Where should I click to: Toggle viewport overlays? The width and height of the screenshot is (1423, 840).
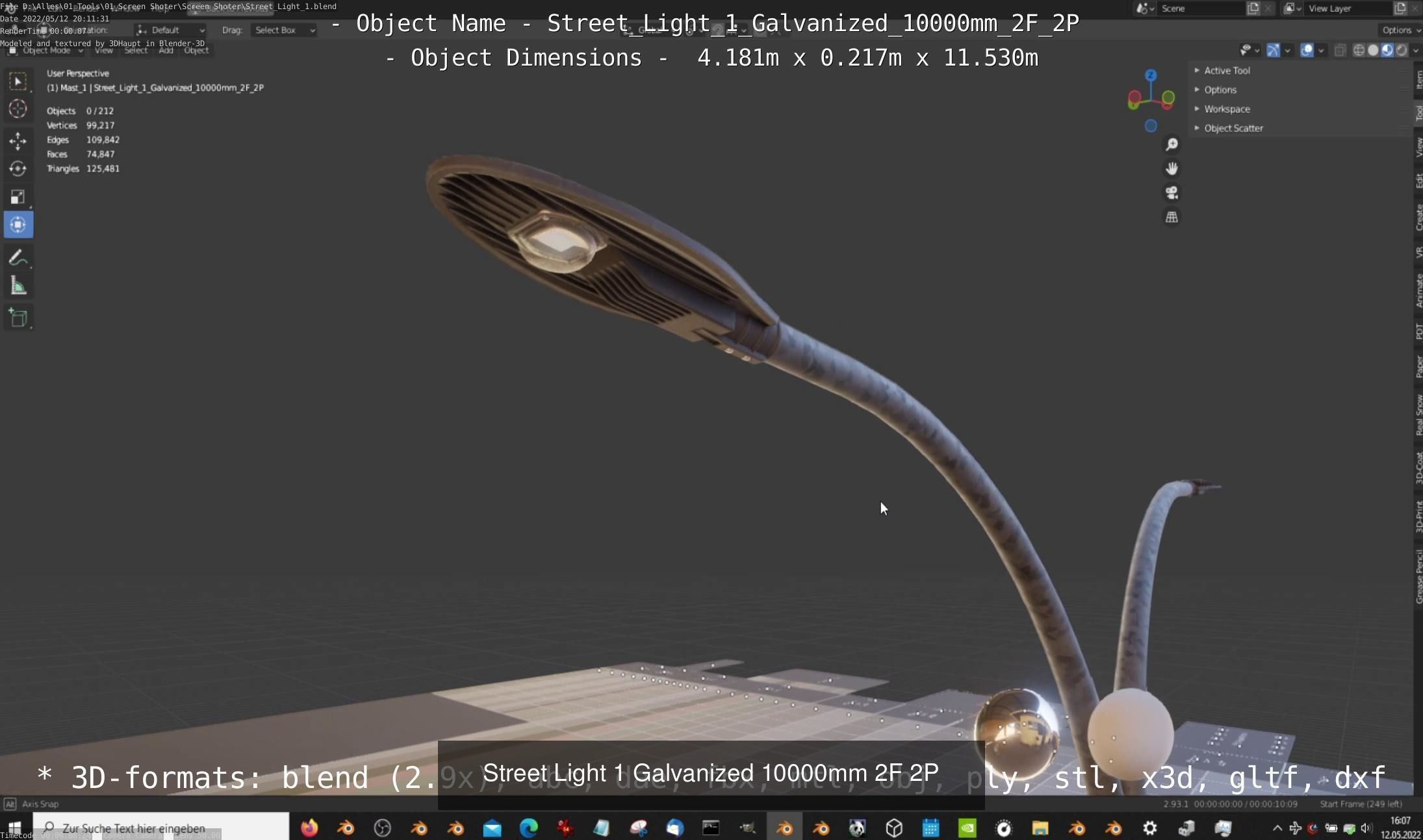[x=1307, y=50]
